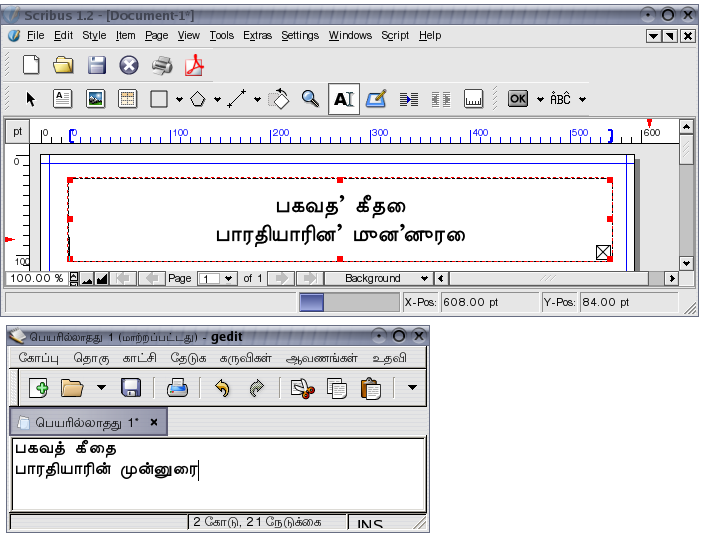Open the Style menu in Scribus
The height and width of the screenshot is (536, 704).
pyautogui.click(x=94, y=35)
